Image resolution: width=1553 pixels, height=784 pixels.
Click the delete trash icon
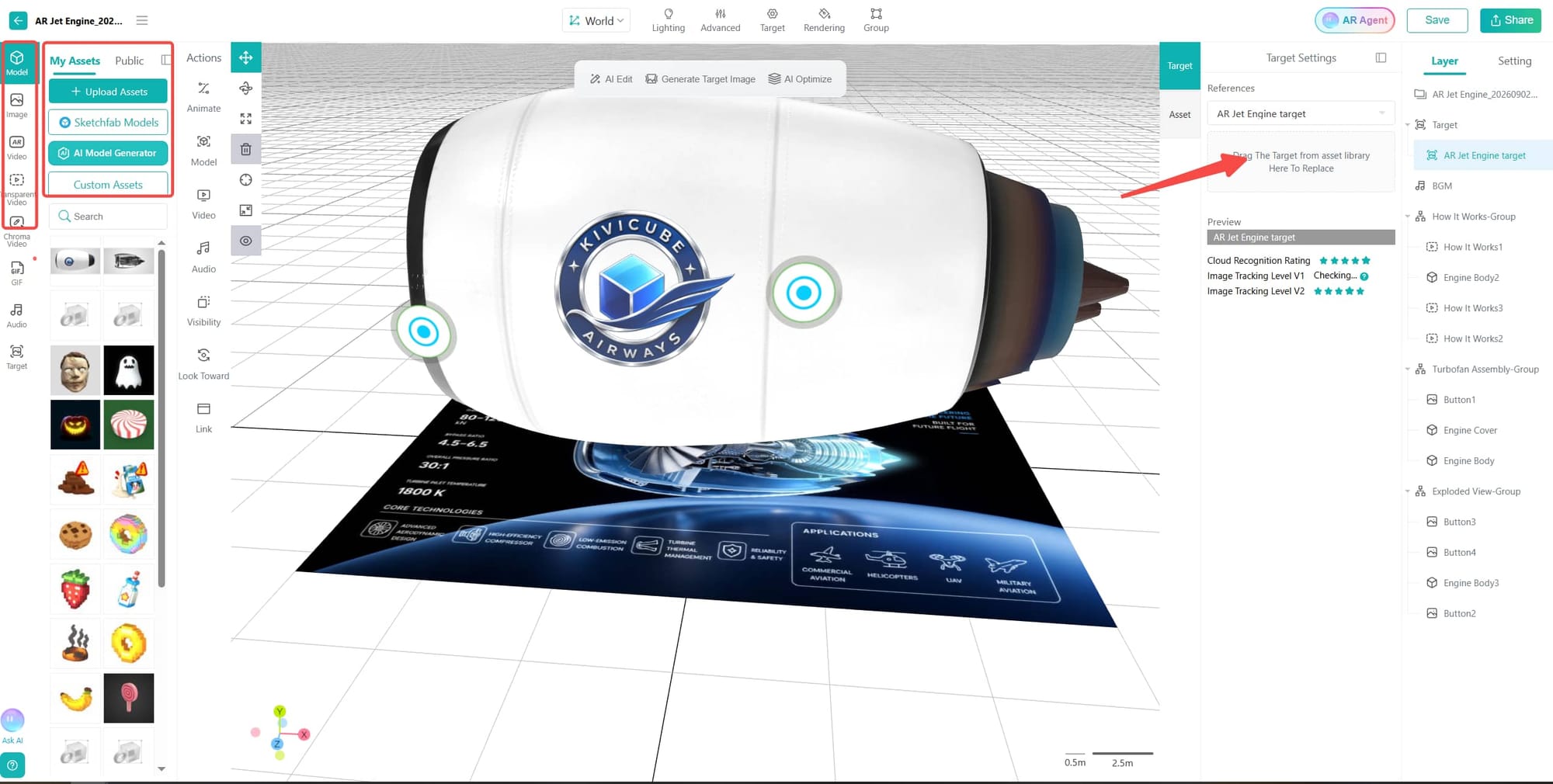point(246,149)
